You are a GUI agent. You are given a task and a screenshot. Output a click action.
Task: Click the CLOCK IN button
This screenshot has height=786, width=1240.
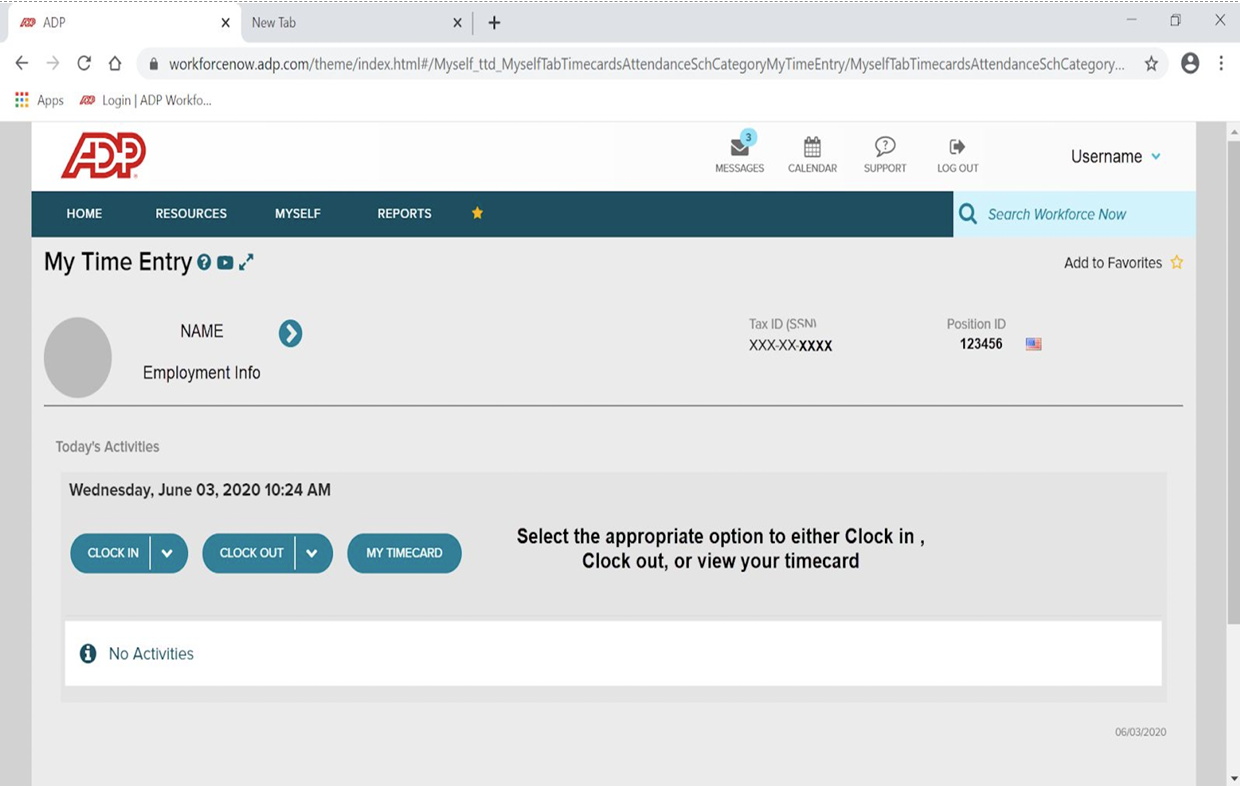pos(112,553)
